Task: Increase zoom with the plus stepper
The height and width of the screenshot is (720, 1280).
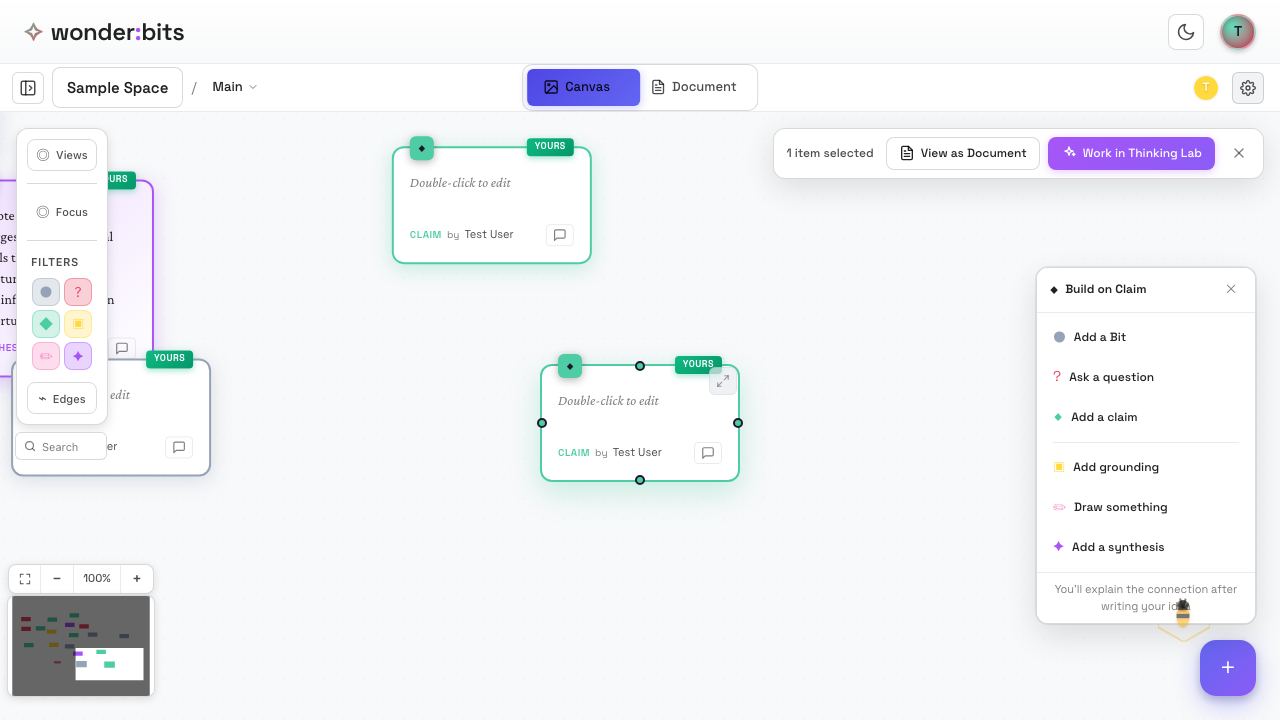Action: tap(137, 578)
